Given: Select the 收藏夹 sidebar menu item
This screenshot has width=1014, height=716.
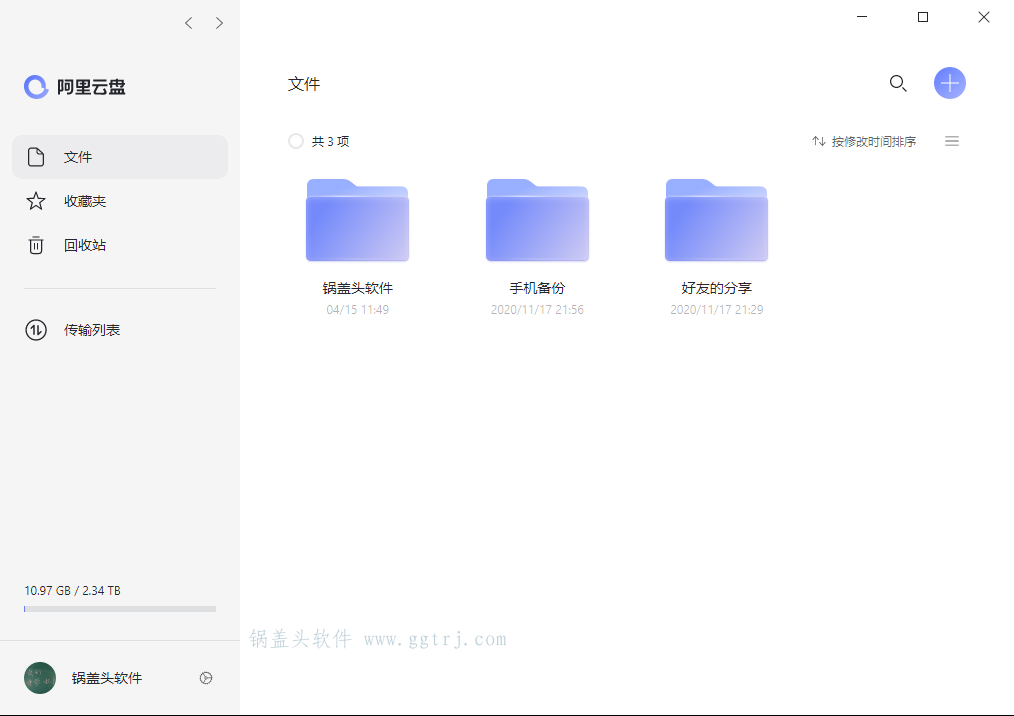Looking at the screenshot, I should [120, 201].
